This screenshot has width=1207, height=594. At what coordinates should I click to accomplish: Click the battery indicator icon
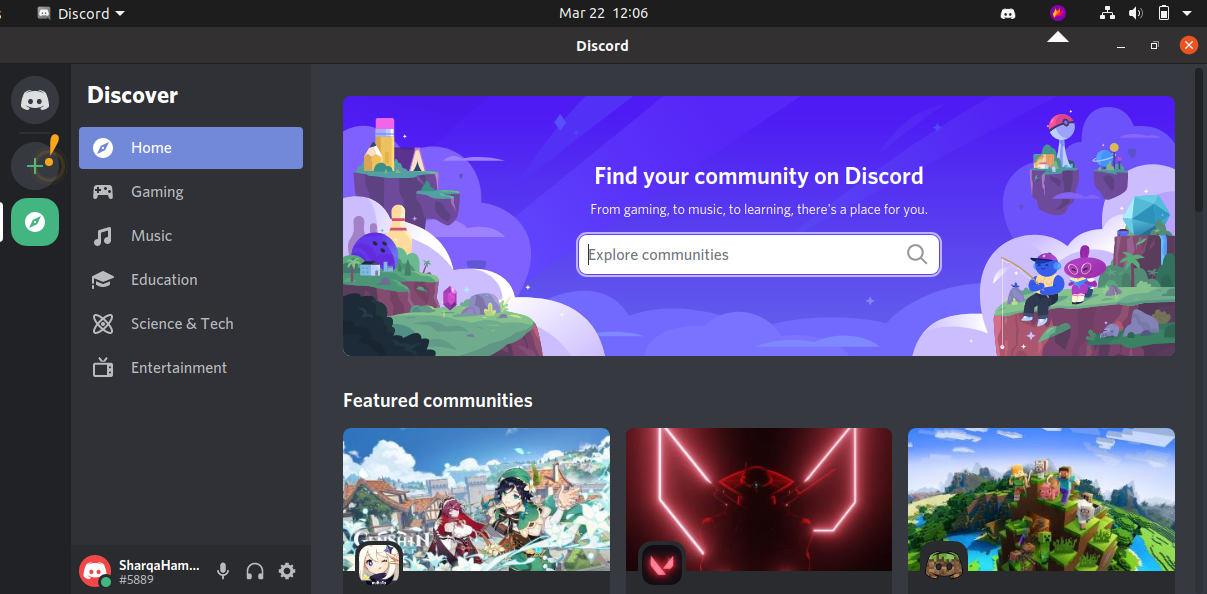click(1163, 13)
